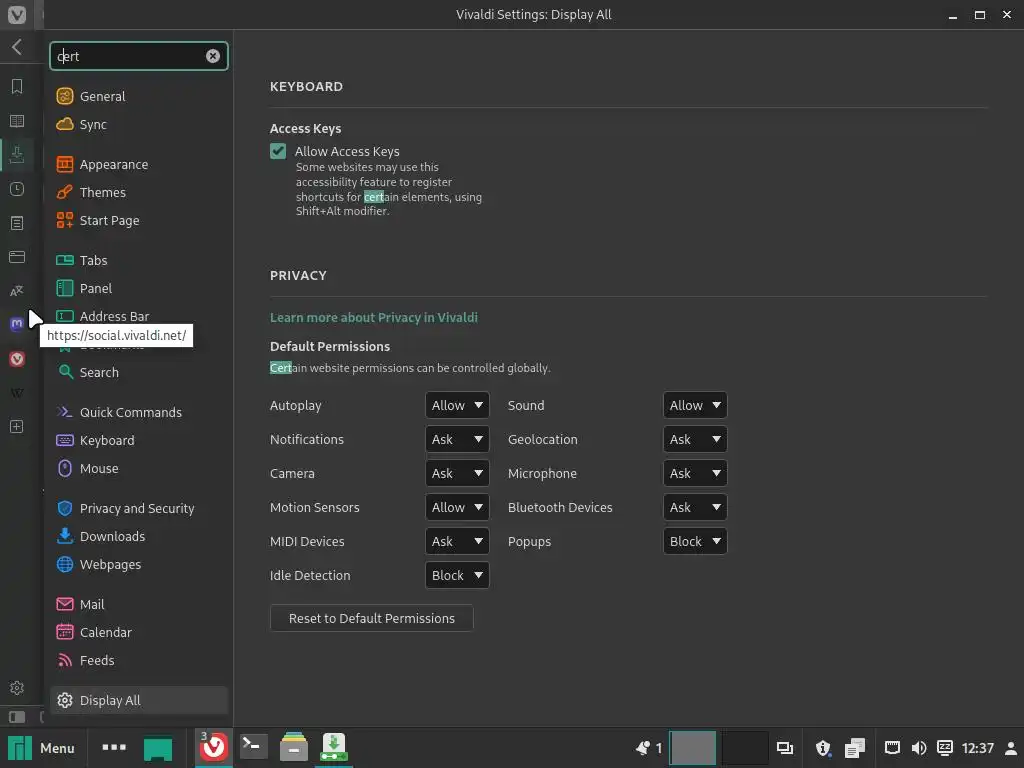
Task: Click the Vivaldi logo menu icon
Action: (17, 14)
